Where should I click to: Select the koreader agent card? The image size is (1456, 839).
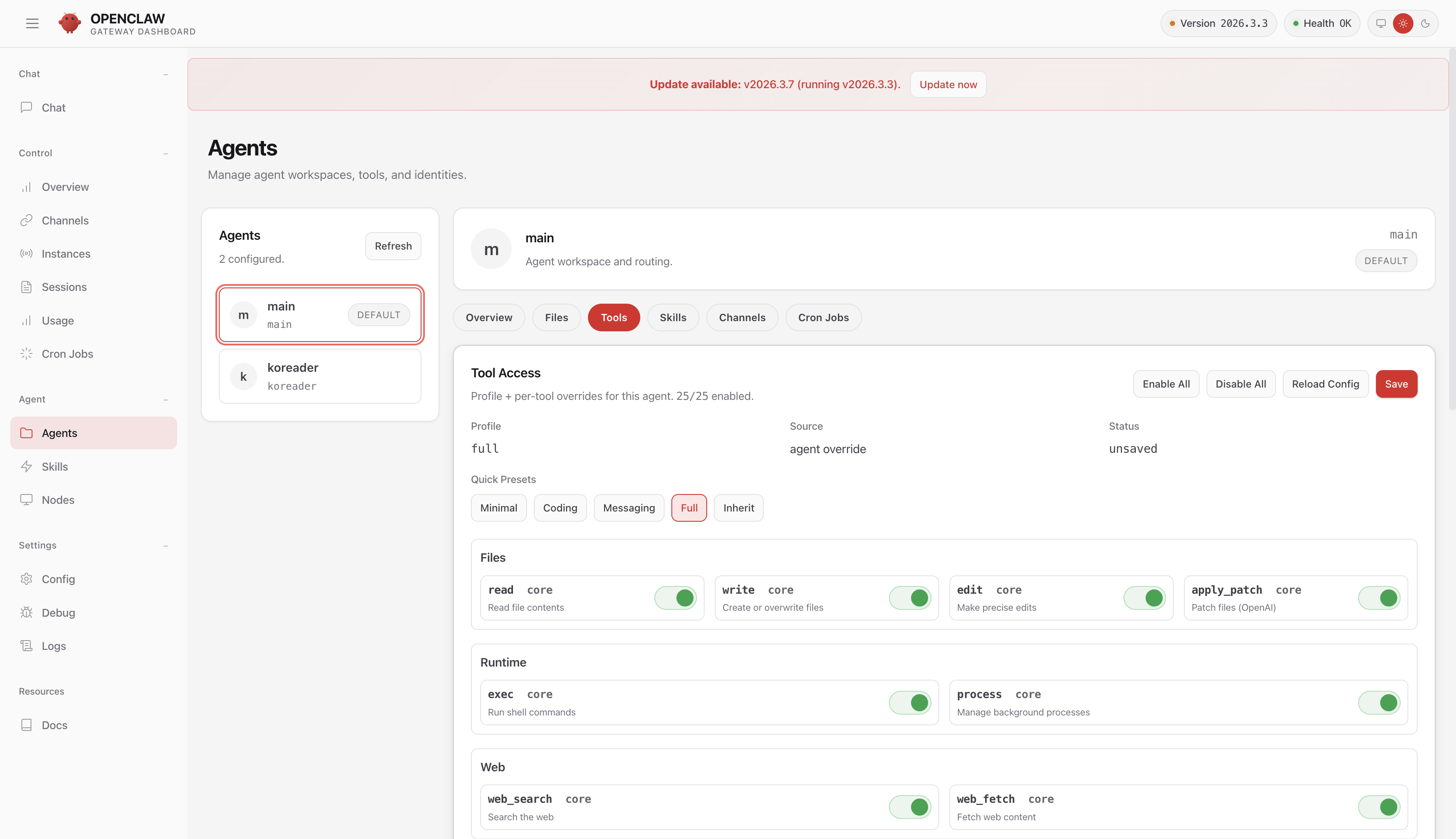coord(320,376)
